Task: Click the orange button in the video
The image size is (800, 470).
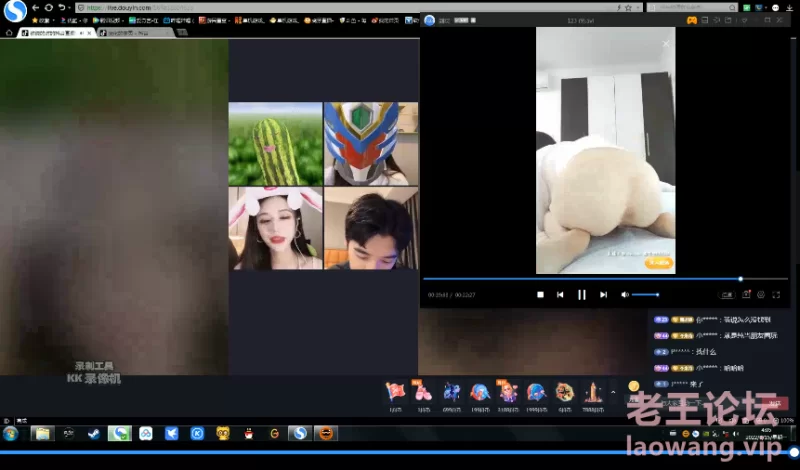Action: tap(659, 263)
